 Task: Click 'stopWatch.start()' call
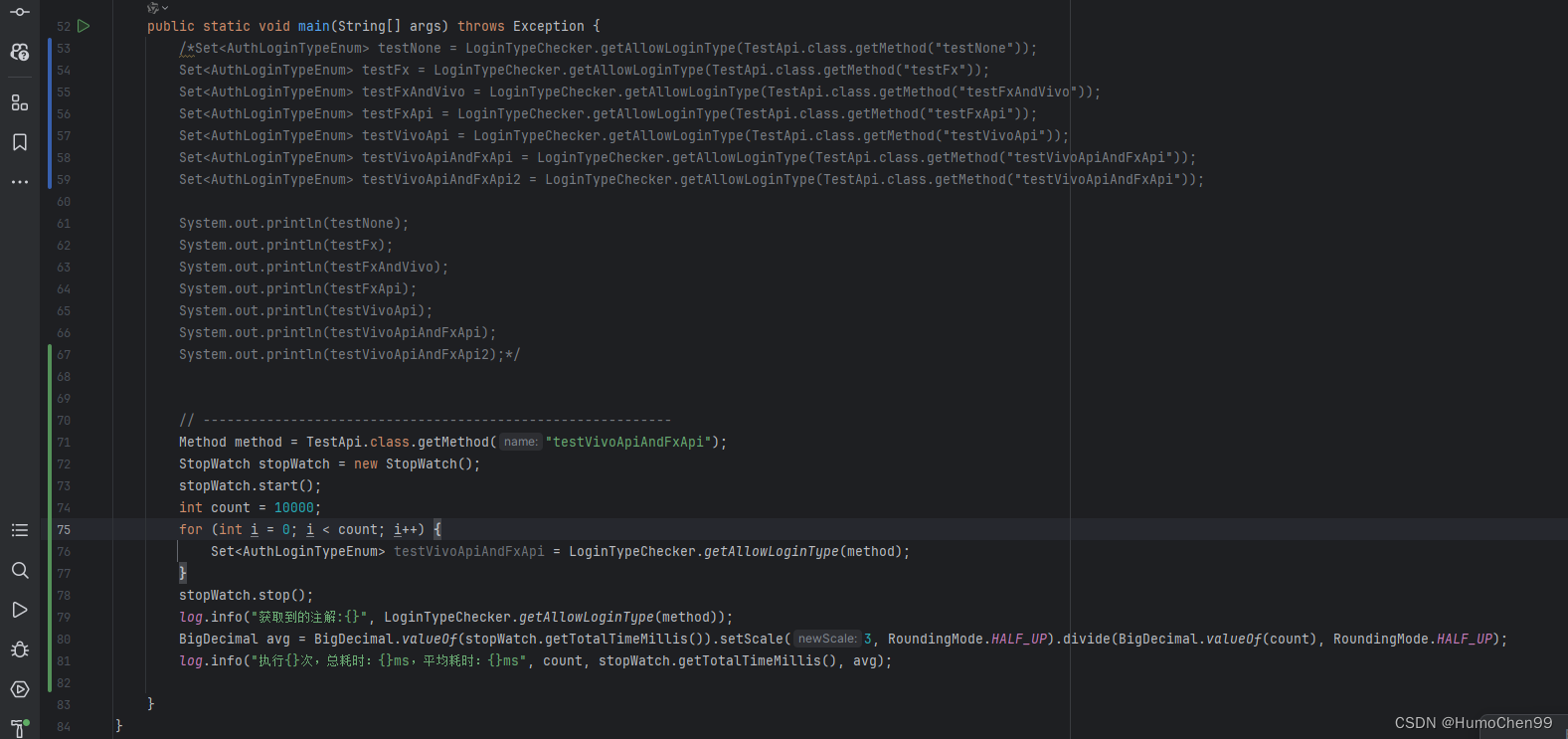pyautogui.click(x=247, y=485)
